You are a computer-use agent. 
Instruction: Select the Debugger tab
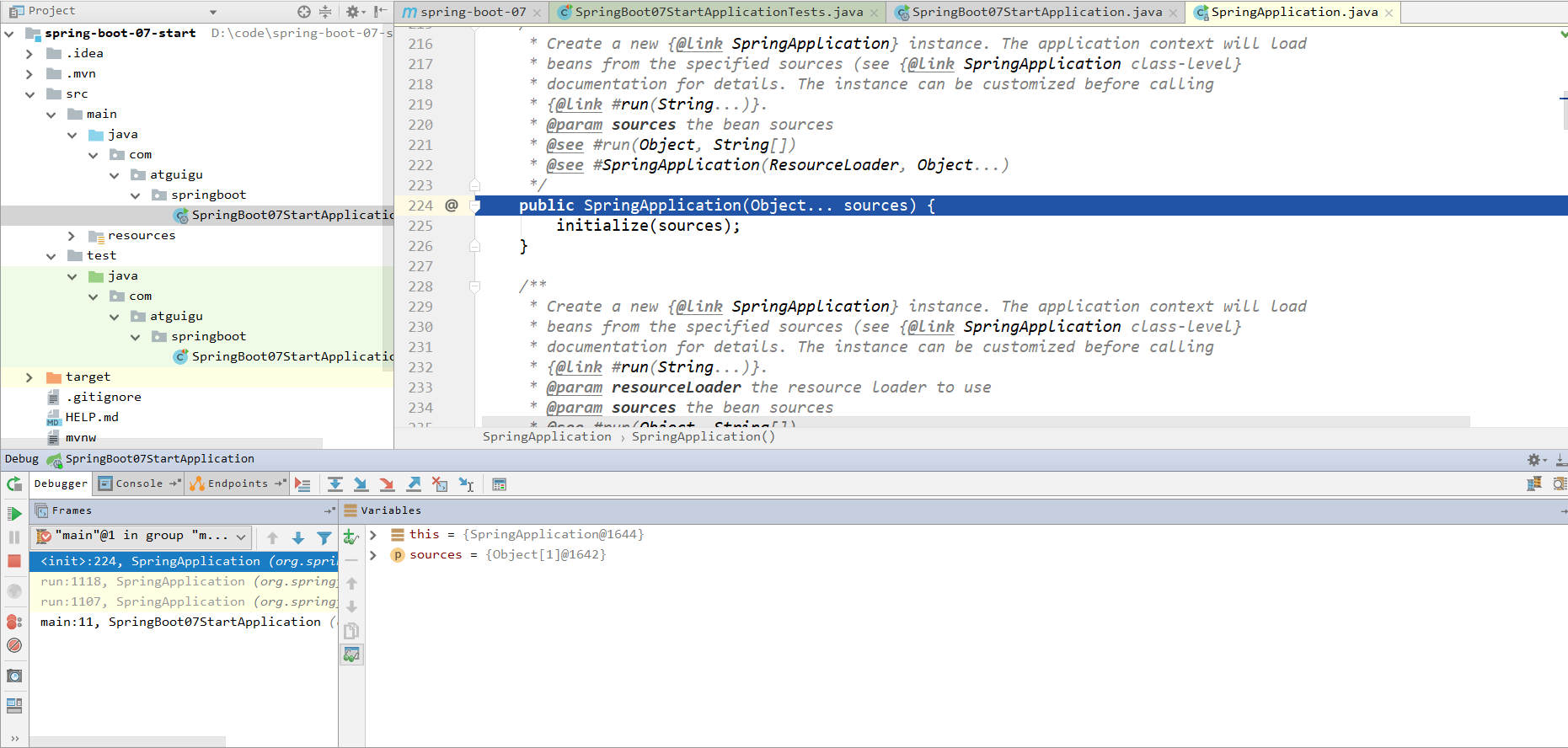[x=61, y=484]
